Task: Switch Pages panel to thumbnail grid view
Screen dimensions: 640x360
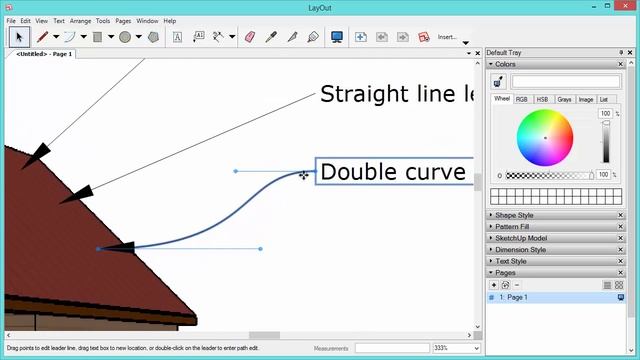Action: pos(619,285)
